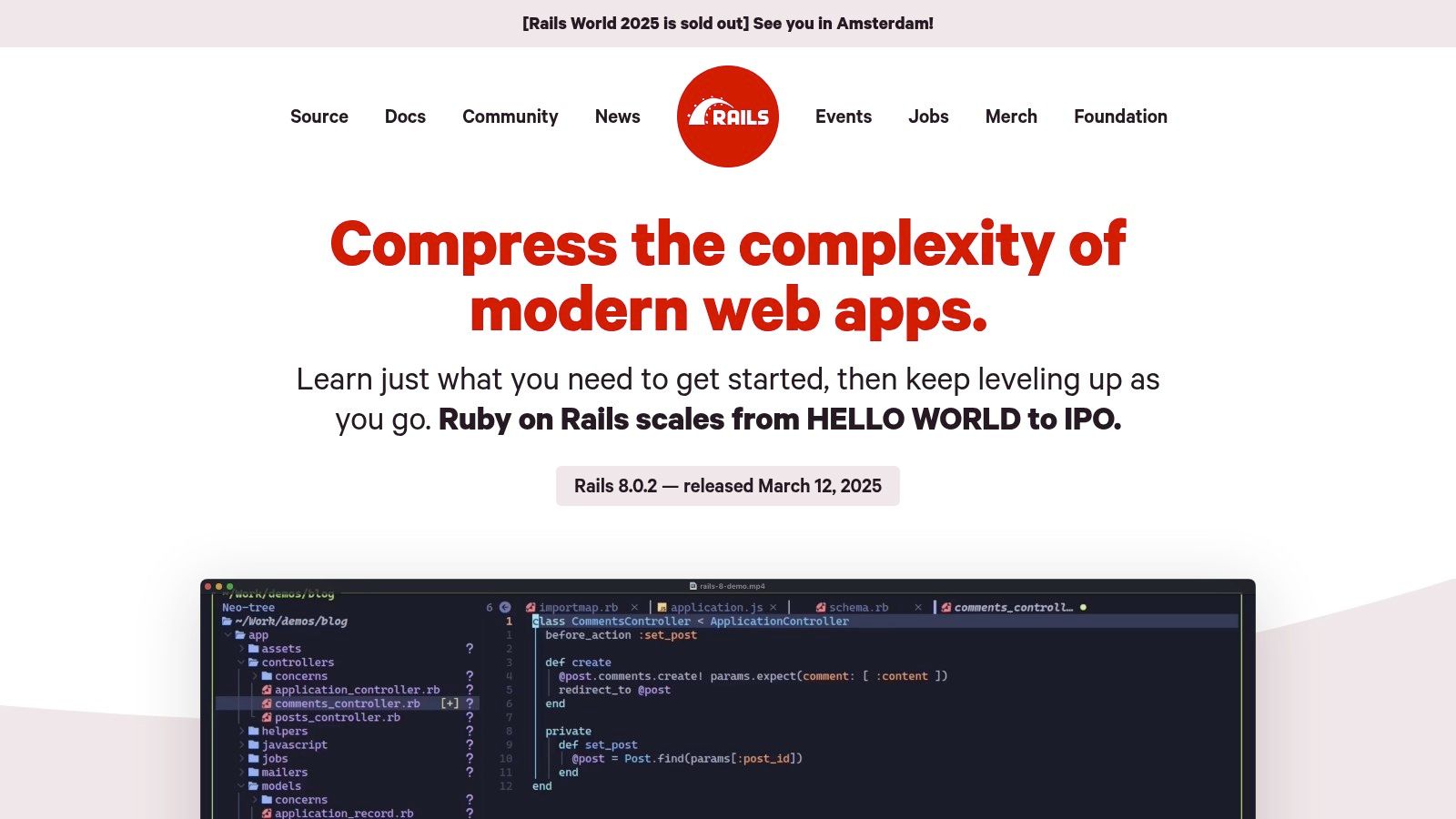Click 'before_action :set_post' line in the video

pos(622,635)
